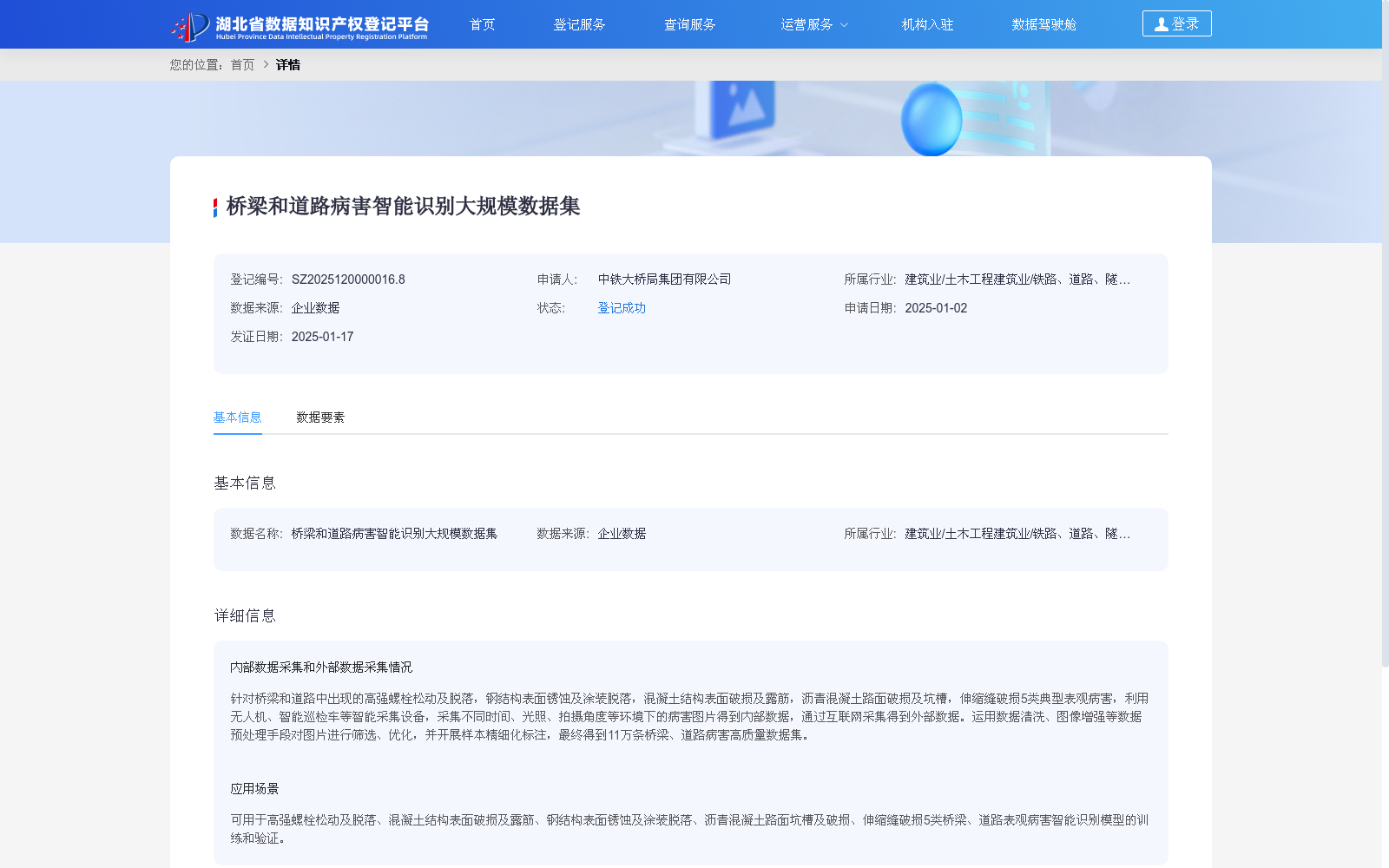Viewport: 1389px width, 868px height.
Task: Go to 机构入驻 page
Action: tap(927, 24)
